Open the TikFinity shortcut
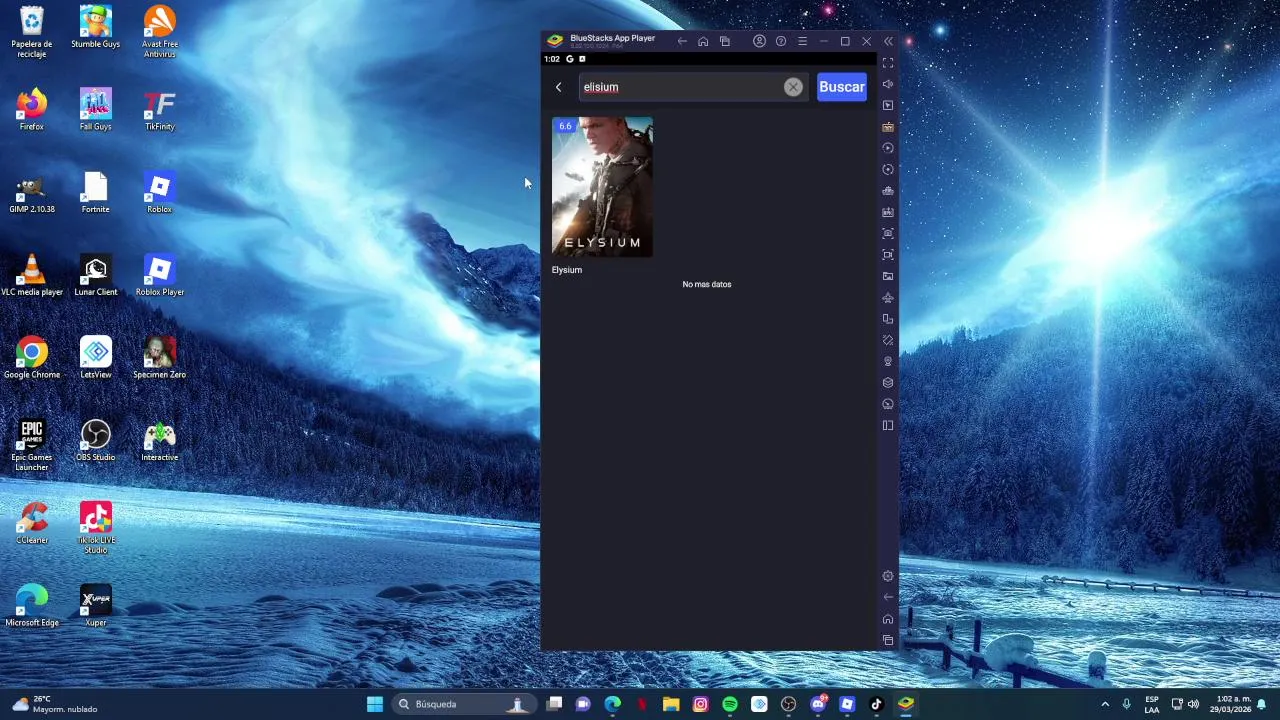 [160, 110]
